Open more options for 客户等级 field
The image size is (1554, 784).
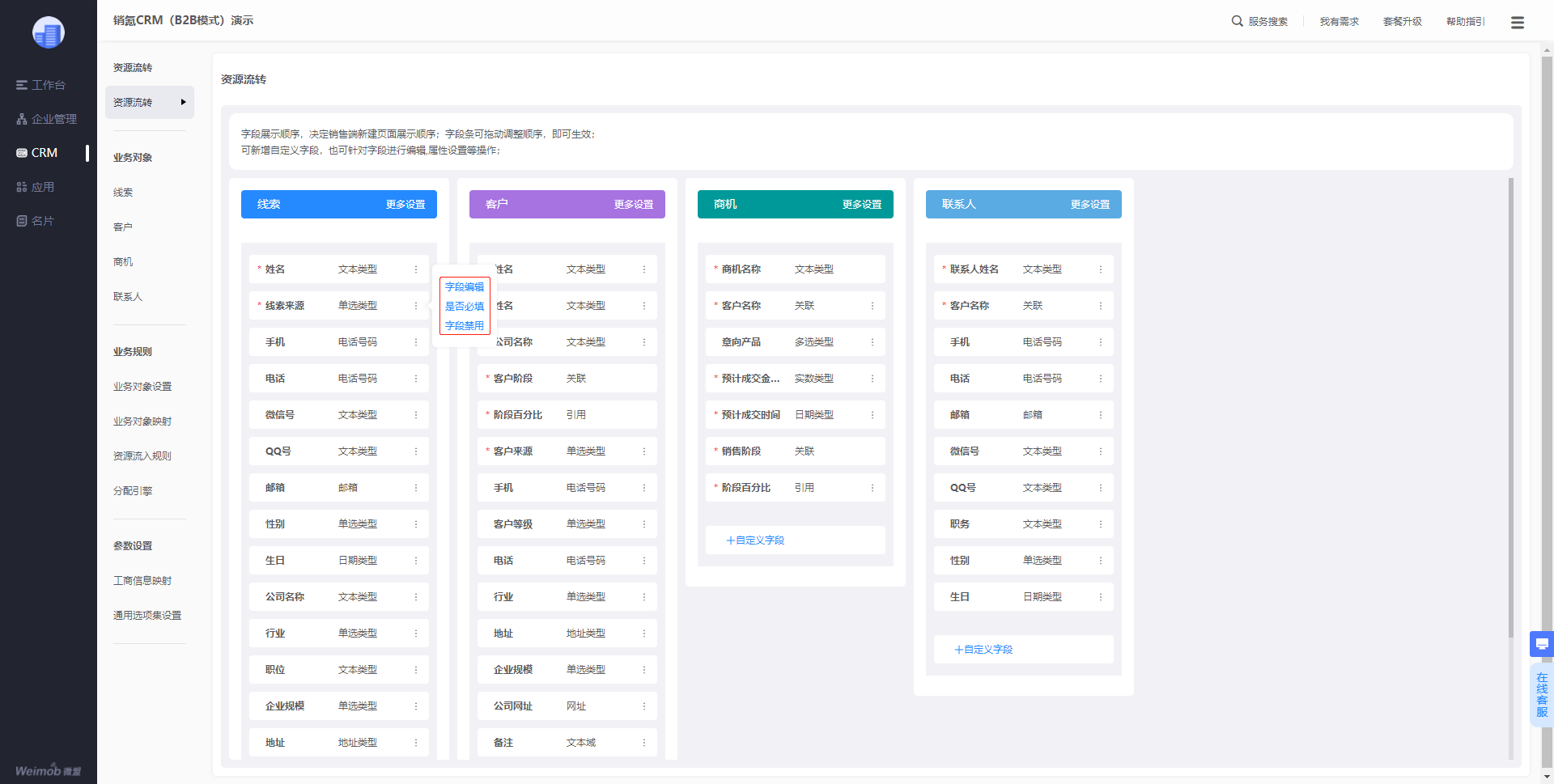click(x=644, y=524)
